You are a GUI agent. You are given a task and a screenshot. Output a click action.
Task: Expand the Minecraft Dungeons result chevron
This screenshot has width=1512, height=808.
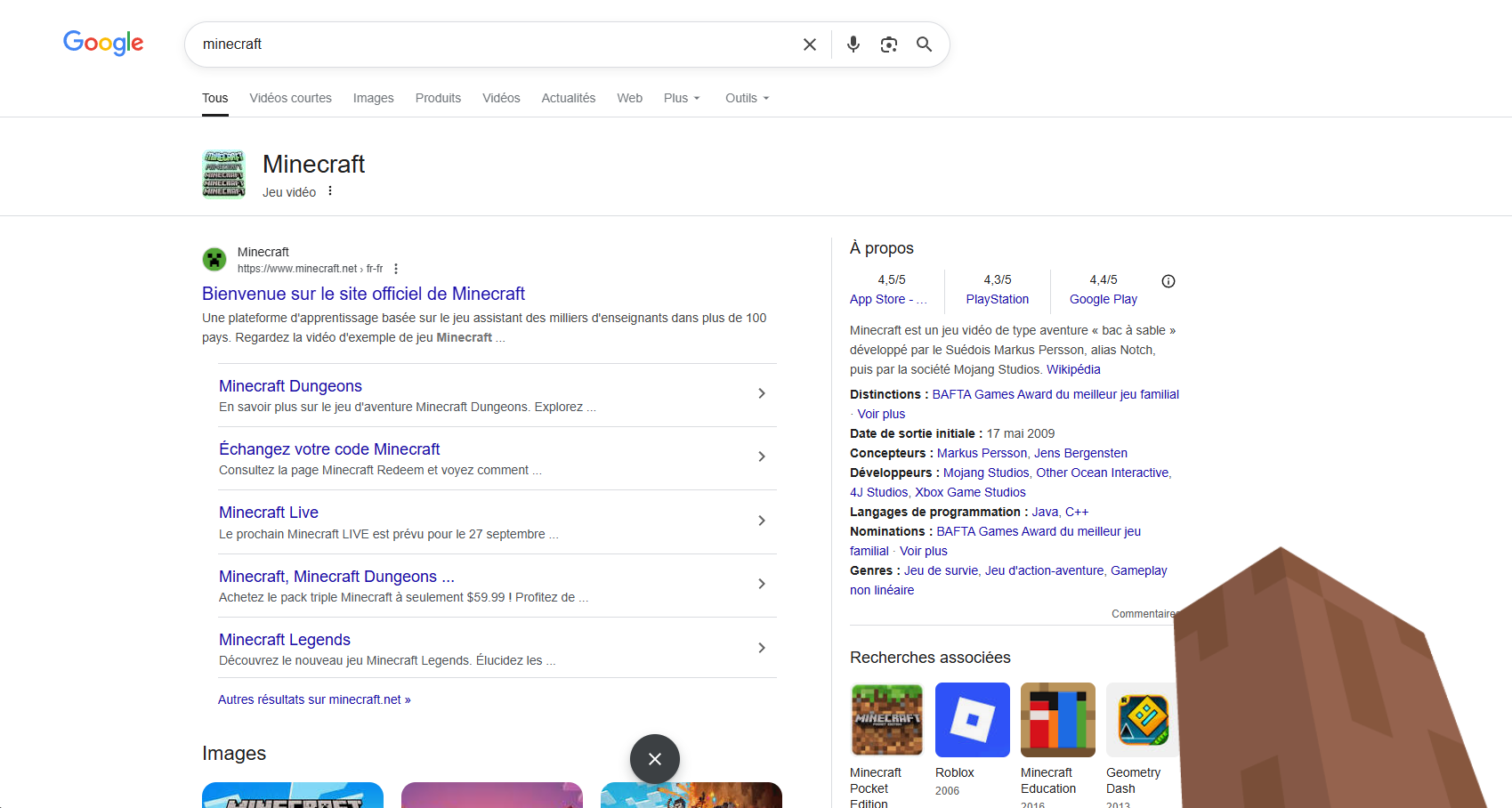click(x=761, y=393)
